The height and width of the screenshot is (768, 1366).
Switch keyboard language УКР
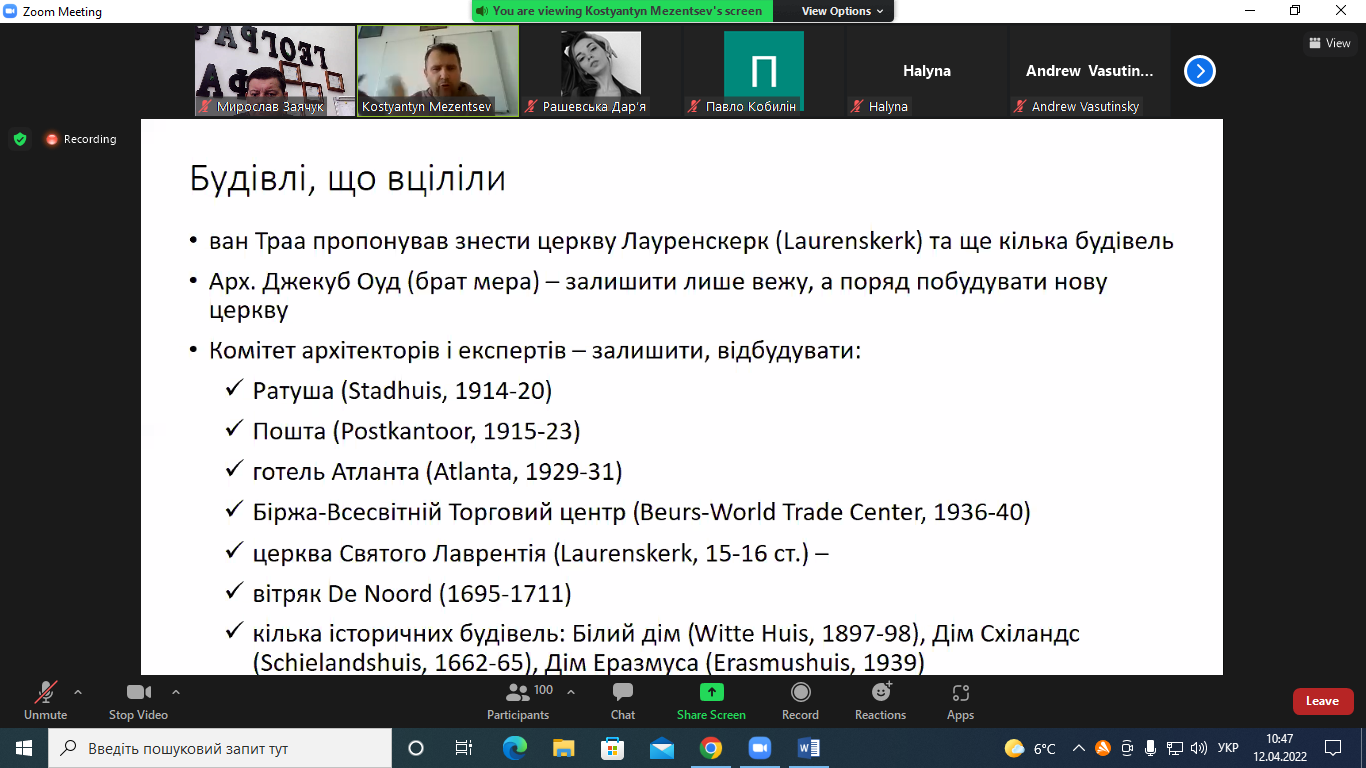point(1228,748)
